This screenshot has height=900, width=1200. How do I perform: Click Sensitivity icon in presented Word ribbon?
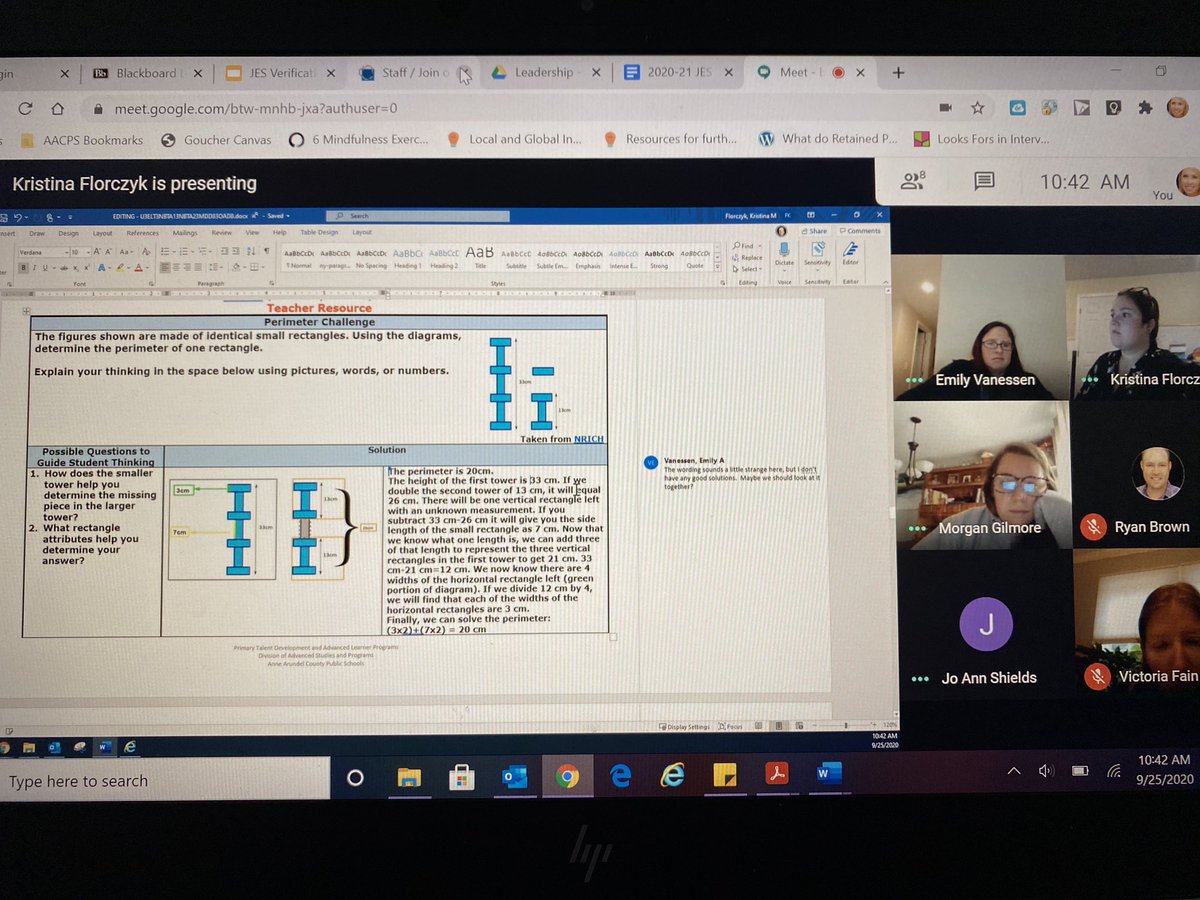pos(817,250)
